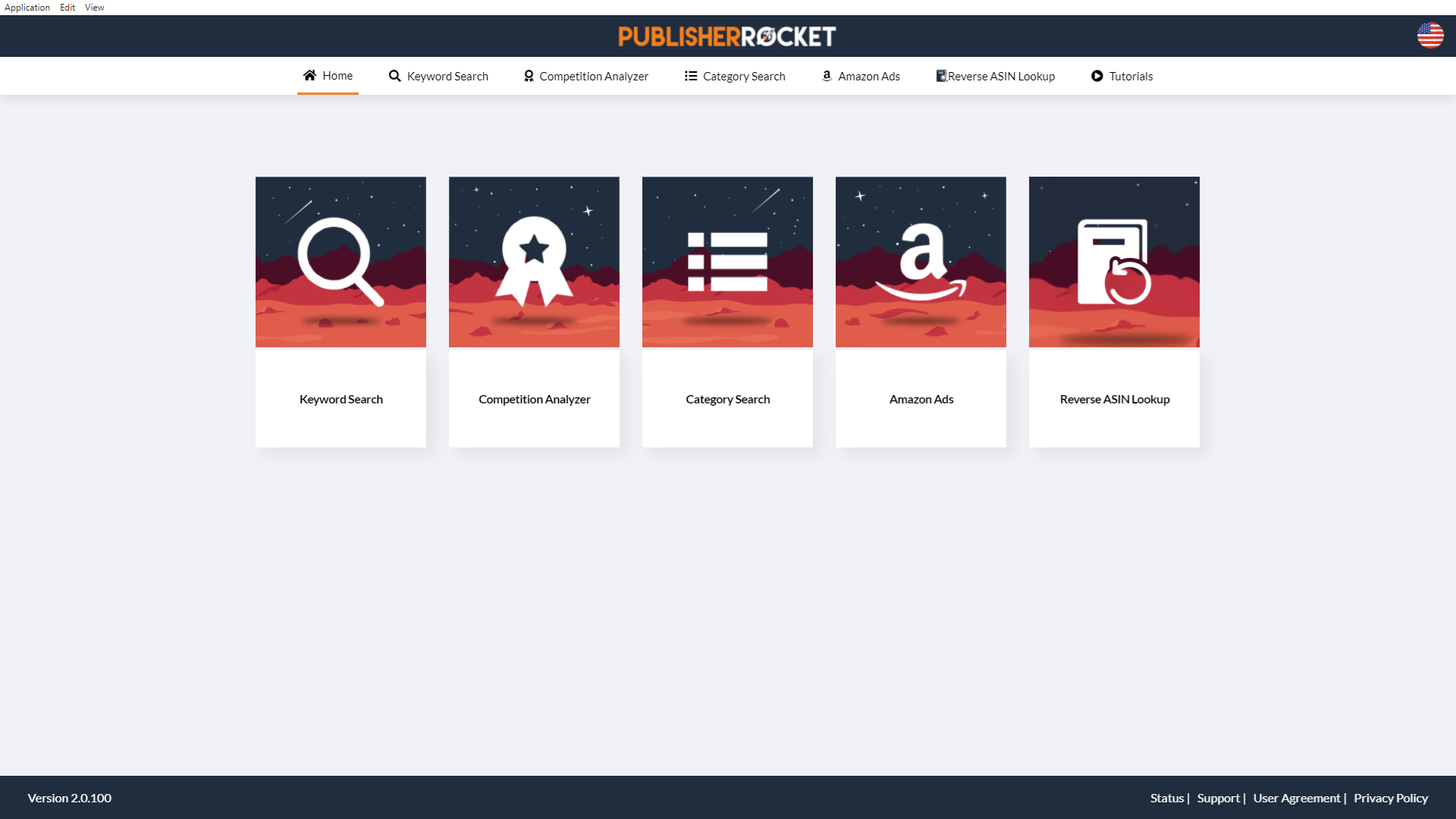The image size is (1456, 819).
Task: Open the Privacy Policy link
Action: click(1391, 798)
